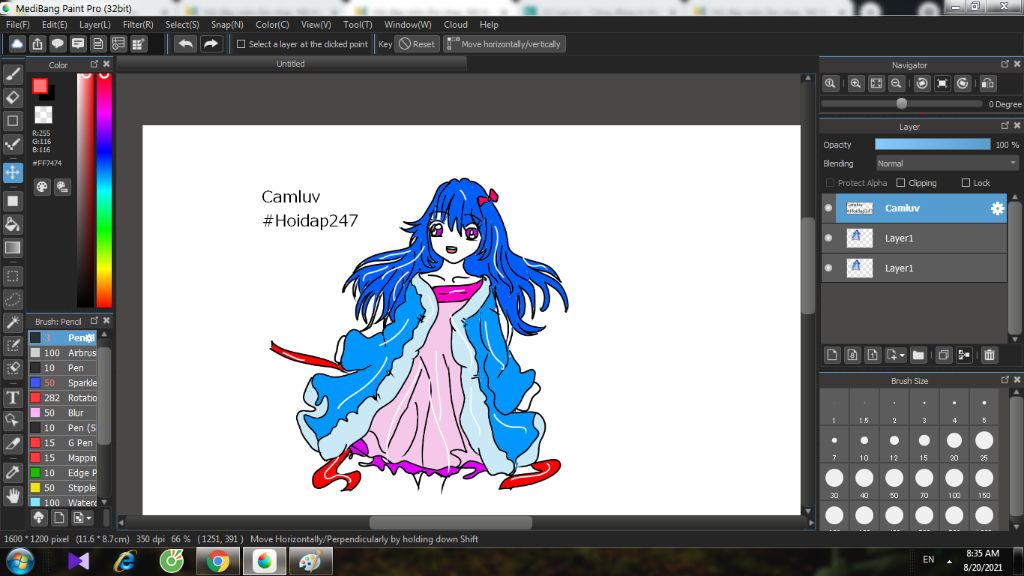The width and height of the screenshot is (1024, 576).
Task: Click the rainbow hue bar
Action: (104, 189)
